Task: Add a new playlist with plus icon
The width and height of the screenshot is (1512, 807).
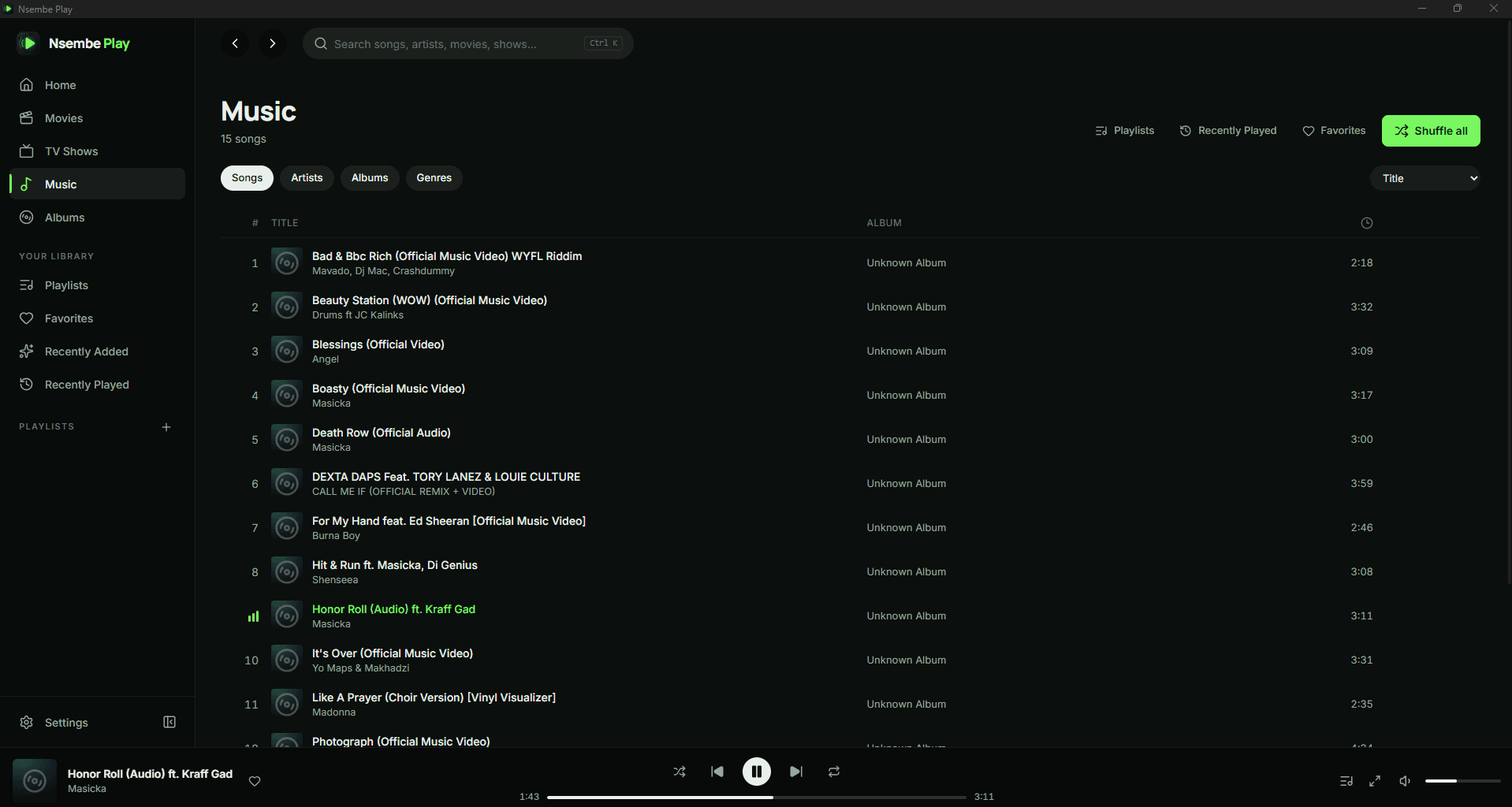Action: coord(166,427)
